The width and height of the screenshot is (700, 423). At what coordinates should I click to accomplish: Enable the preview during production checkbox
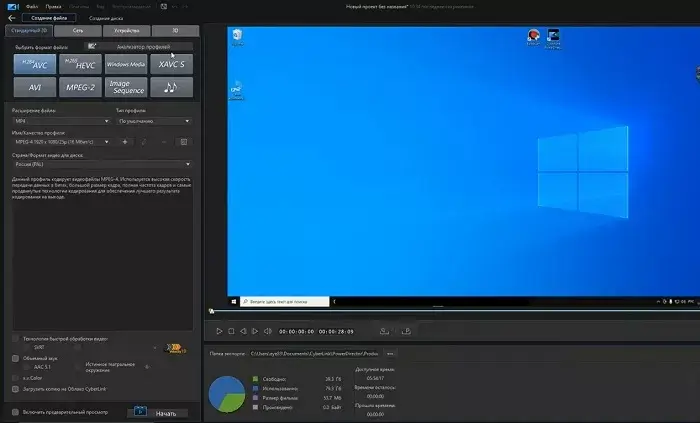click(x=15, y=411)
